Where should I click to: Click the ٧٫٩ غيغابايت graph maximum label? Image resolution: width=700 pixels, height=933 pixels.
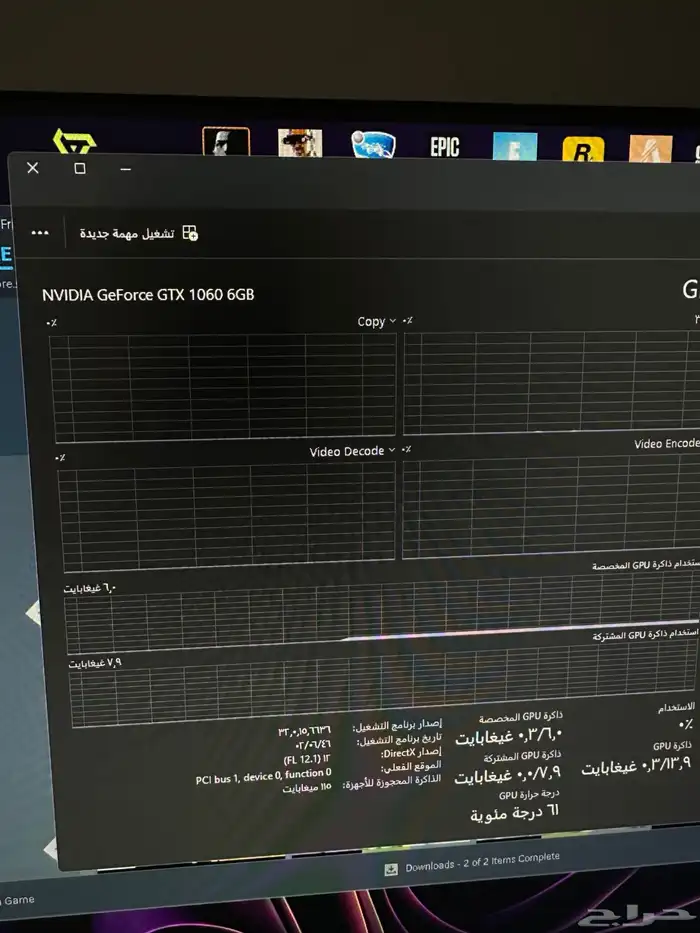tap(95, 663)
